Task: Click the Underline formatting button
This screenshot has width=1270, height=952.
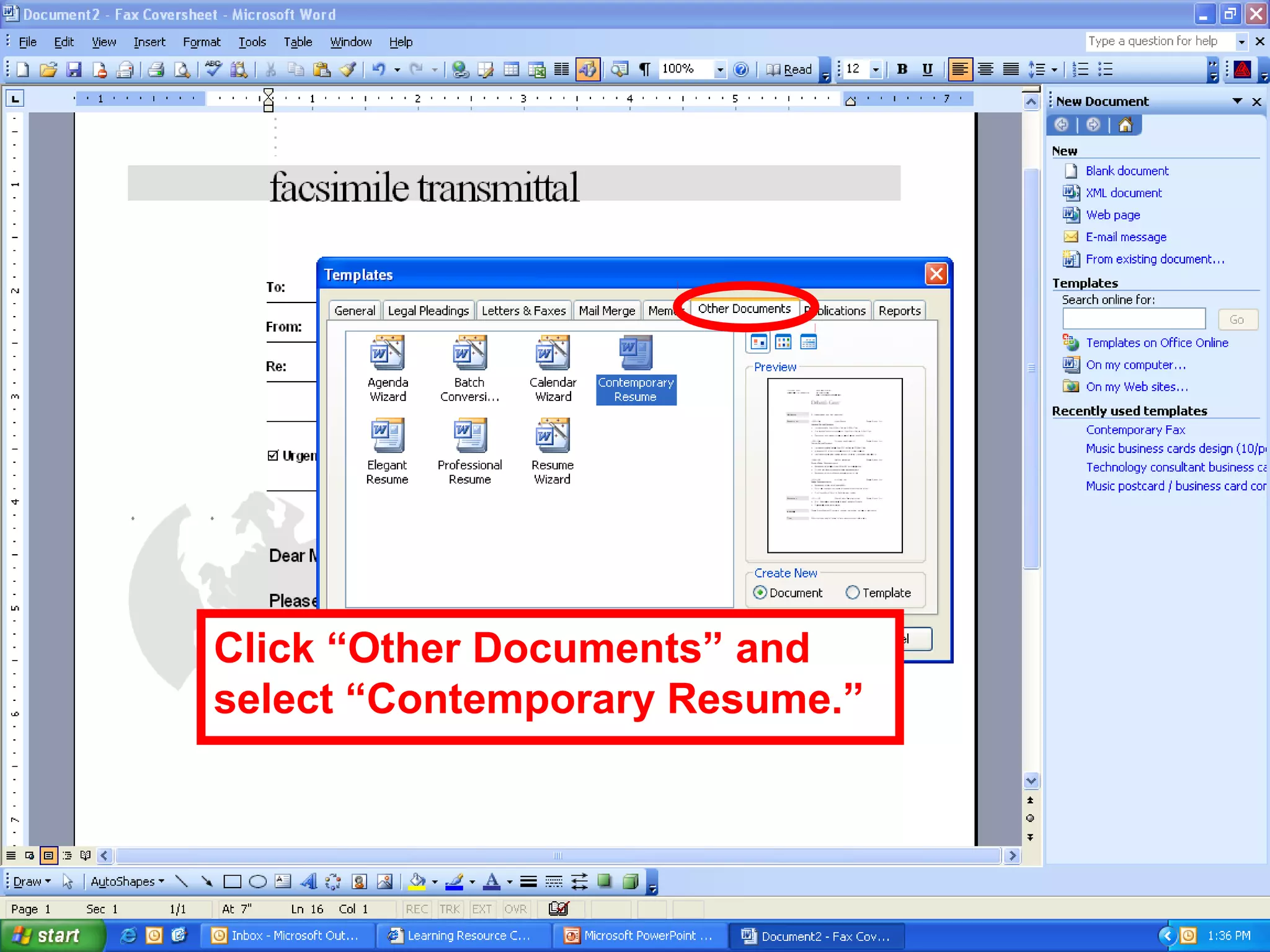Action: coord(928,69)
